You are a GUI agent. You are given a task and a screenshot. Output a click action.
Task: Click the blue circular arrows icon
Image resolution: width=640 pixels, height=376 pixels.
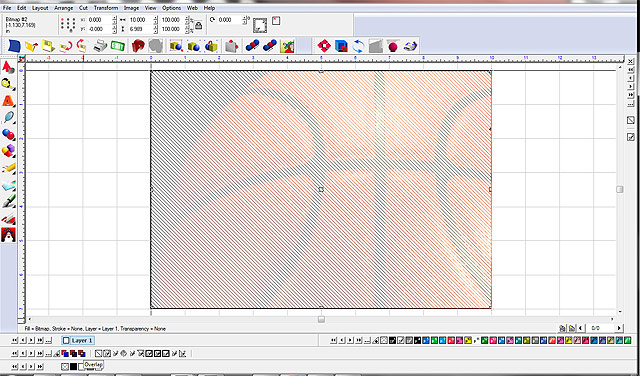pos(358,46)
